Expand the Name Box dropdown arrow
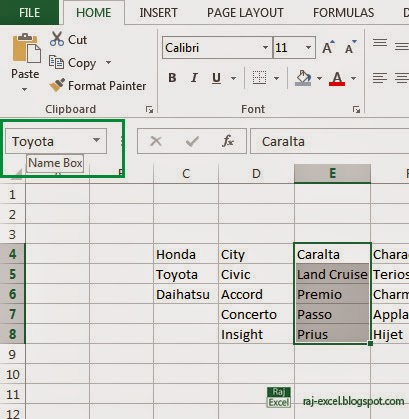409x419 pixels. [96, 140]
